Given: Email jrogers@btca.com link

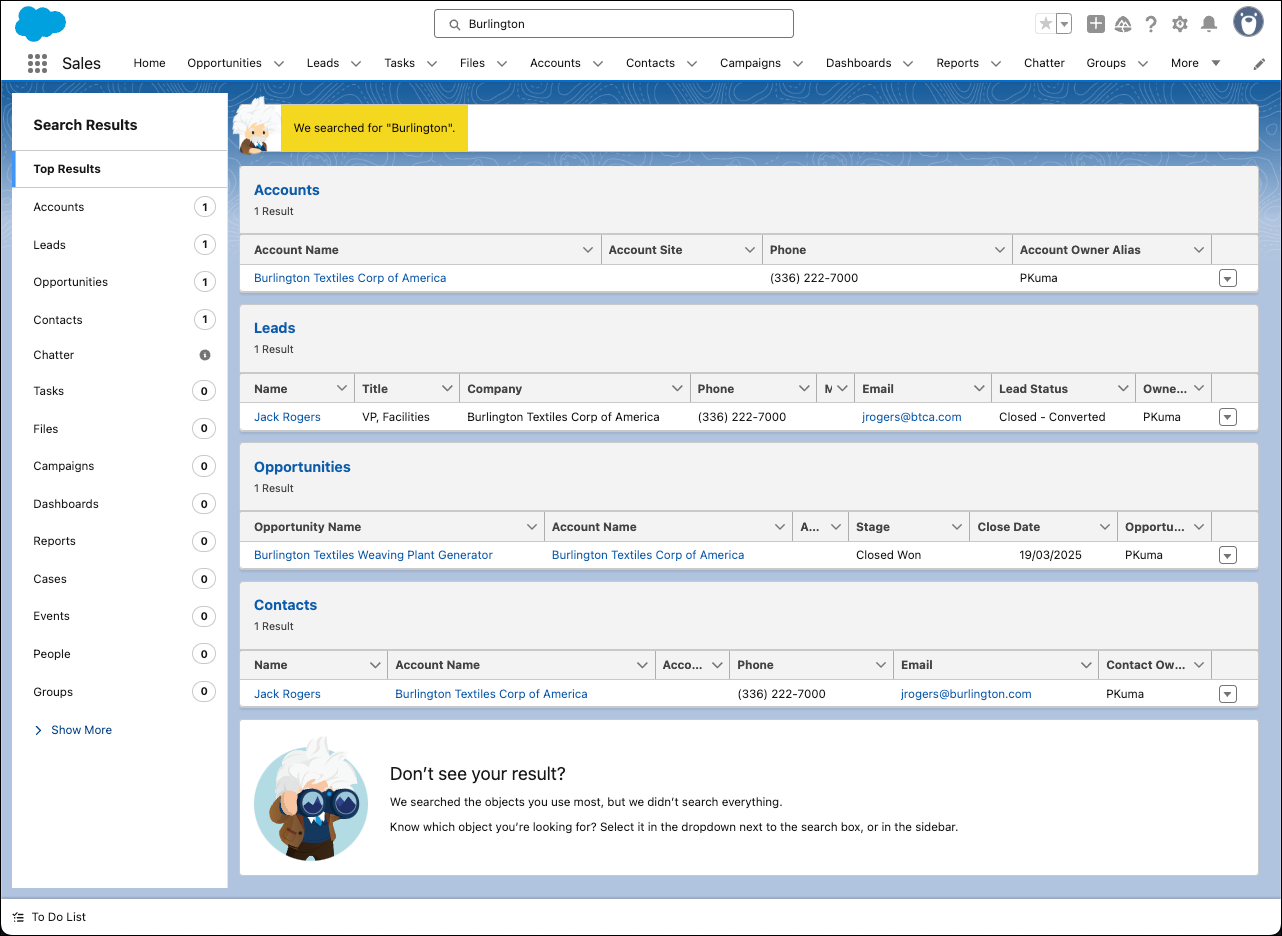Looking at the screenshot, I should pos(912,417).
